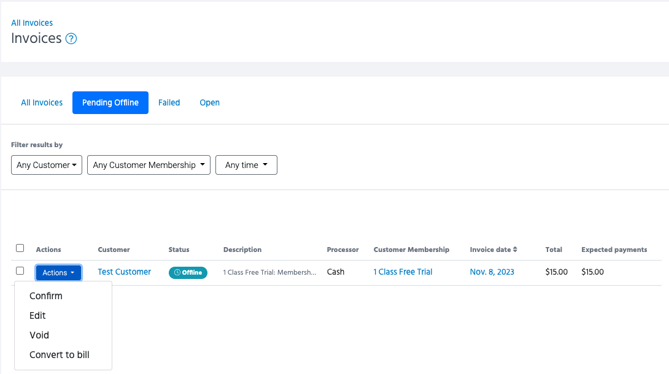Click the Invoice date sort arrows icon
This screenshot has height=374, width=669.
515,249
